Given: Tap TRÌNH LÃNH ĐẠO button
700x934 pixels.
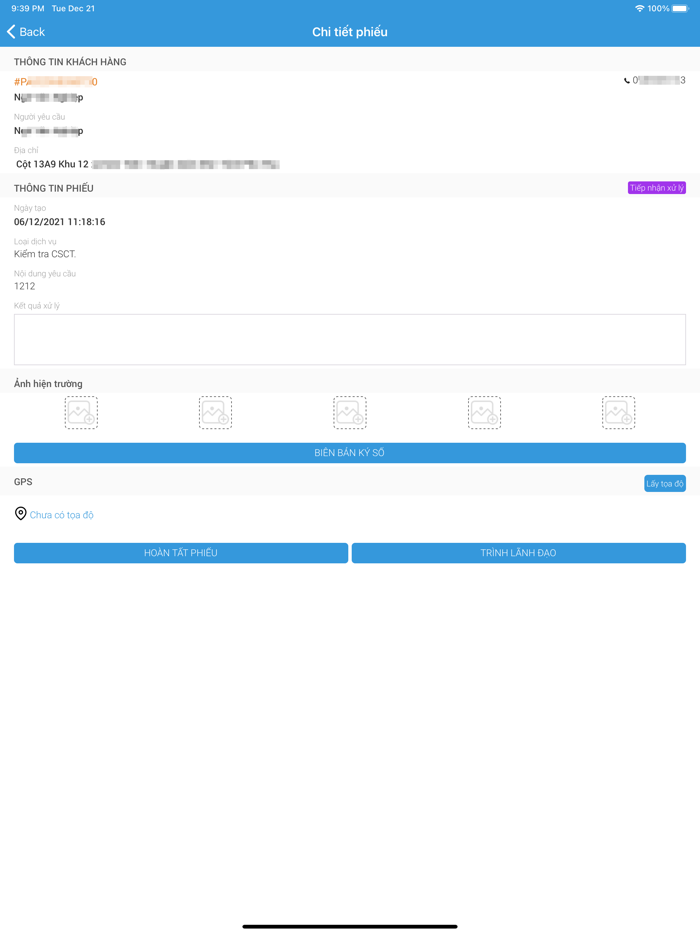Looking at the screenshot, I should pyautogui.click(x=518, y=553).
